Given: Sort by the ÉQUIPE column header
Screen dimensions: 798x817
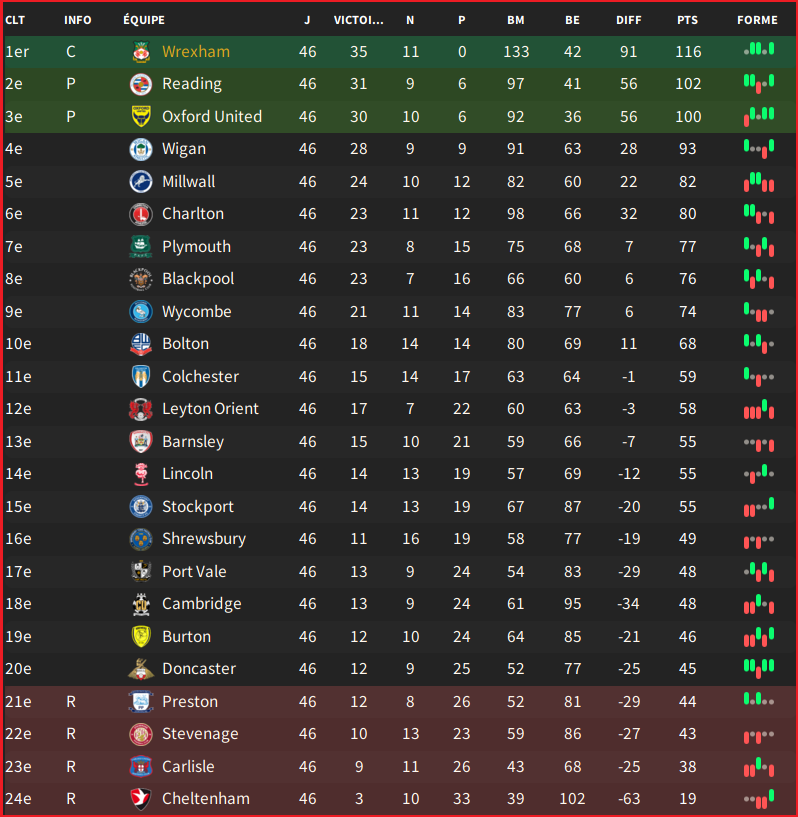Looking at the screenshot, I should [144, 20].
